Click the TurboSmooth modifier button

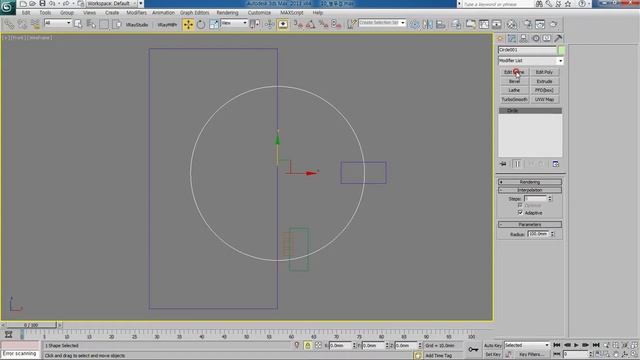[x=514, y=100]
